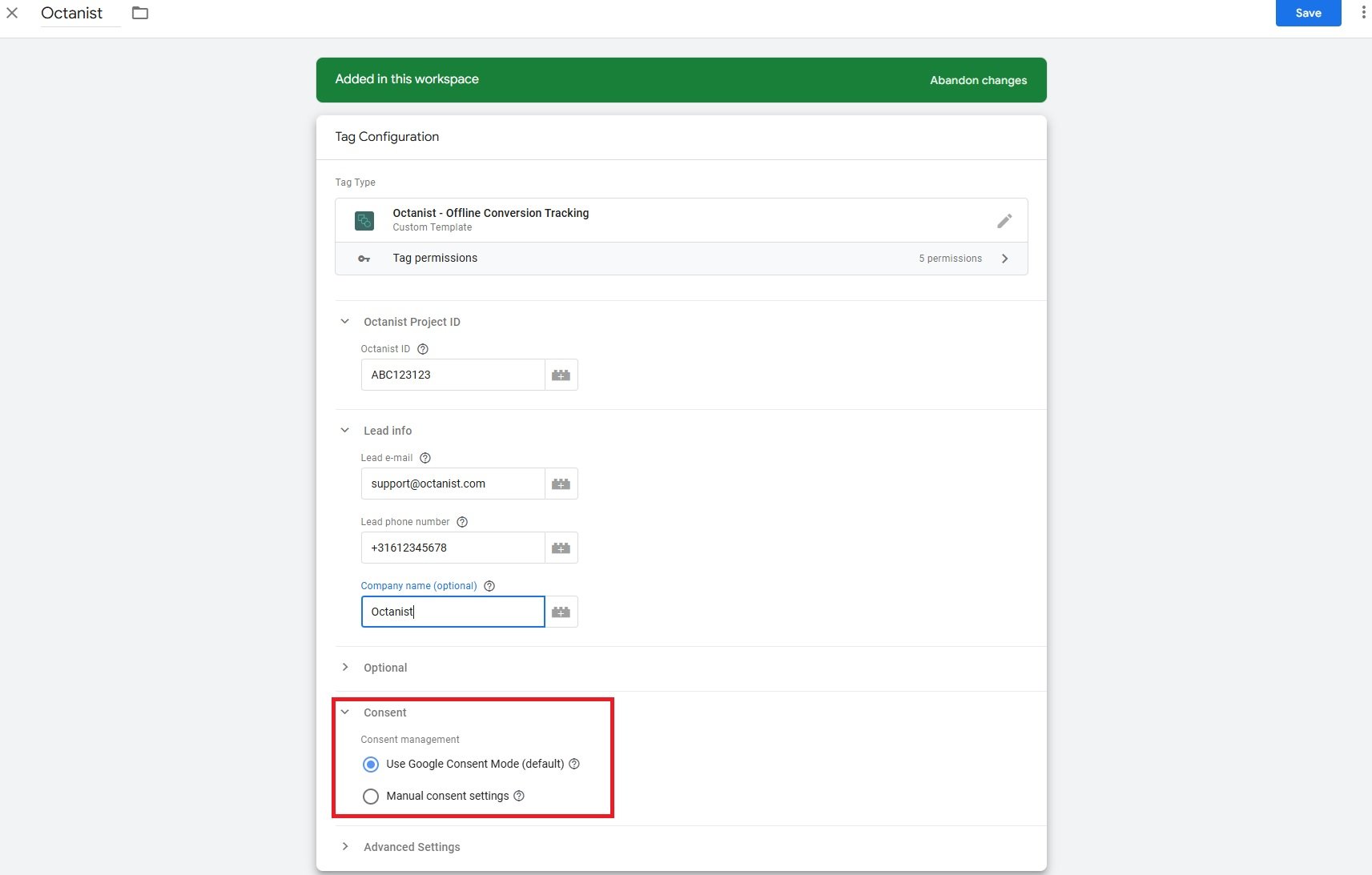This screenshot has width=1372, height=875.
Task: Open the folder icon next to tag name
Action: pos(140,13)
